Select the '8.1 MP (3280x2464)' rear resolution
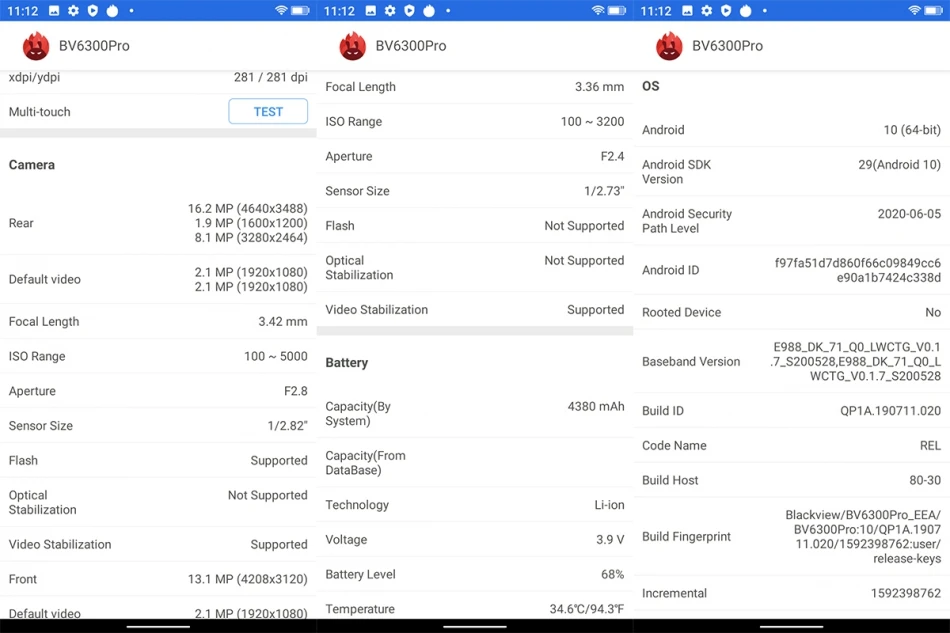 pyautogui.click(x=251, y=237)
